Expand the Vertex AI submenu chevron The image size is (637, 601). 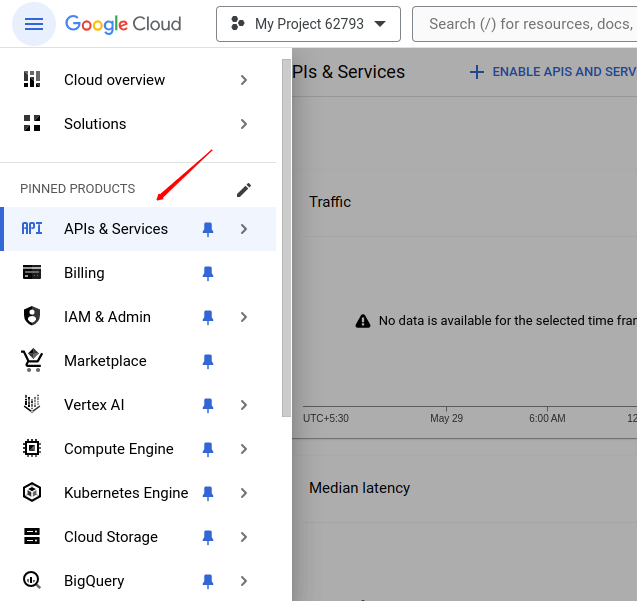(244, 405)
